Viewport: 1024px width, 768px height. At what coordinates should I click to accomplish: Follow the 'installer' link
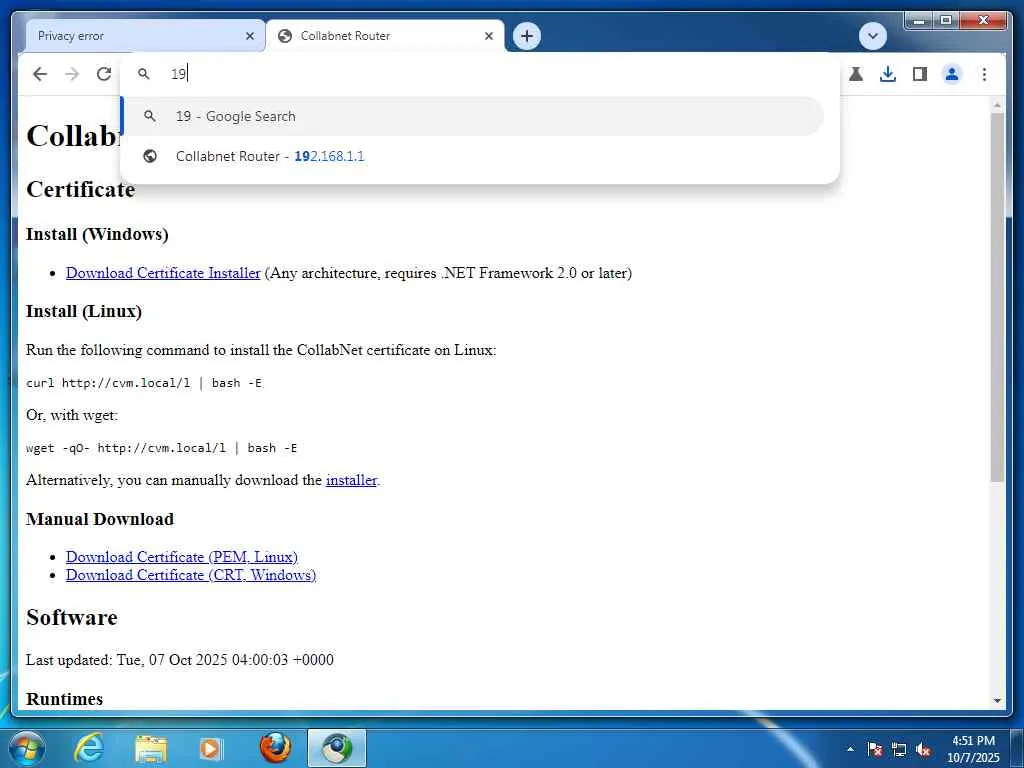pos(351,480)
